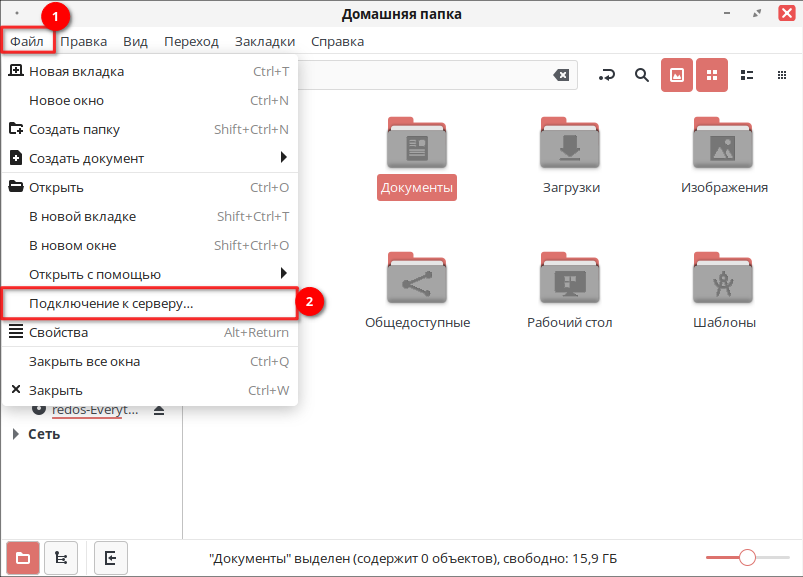The image size is (803, 577).
Task: Select the Документы folder icon
Action: tap(417, 143)
